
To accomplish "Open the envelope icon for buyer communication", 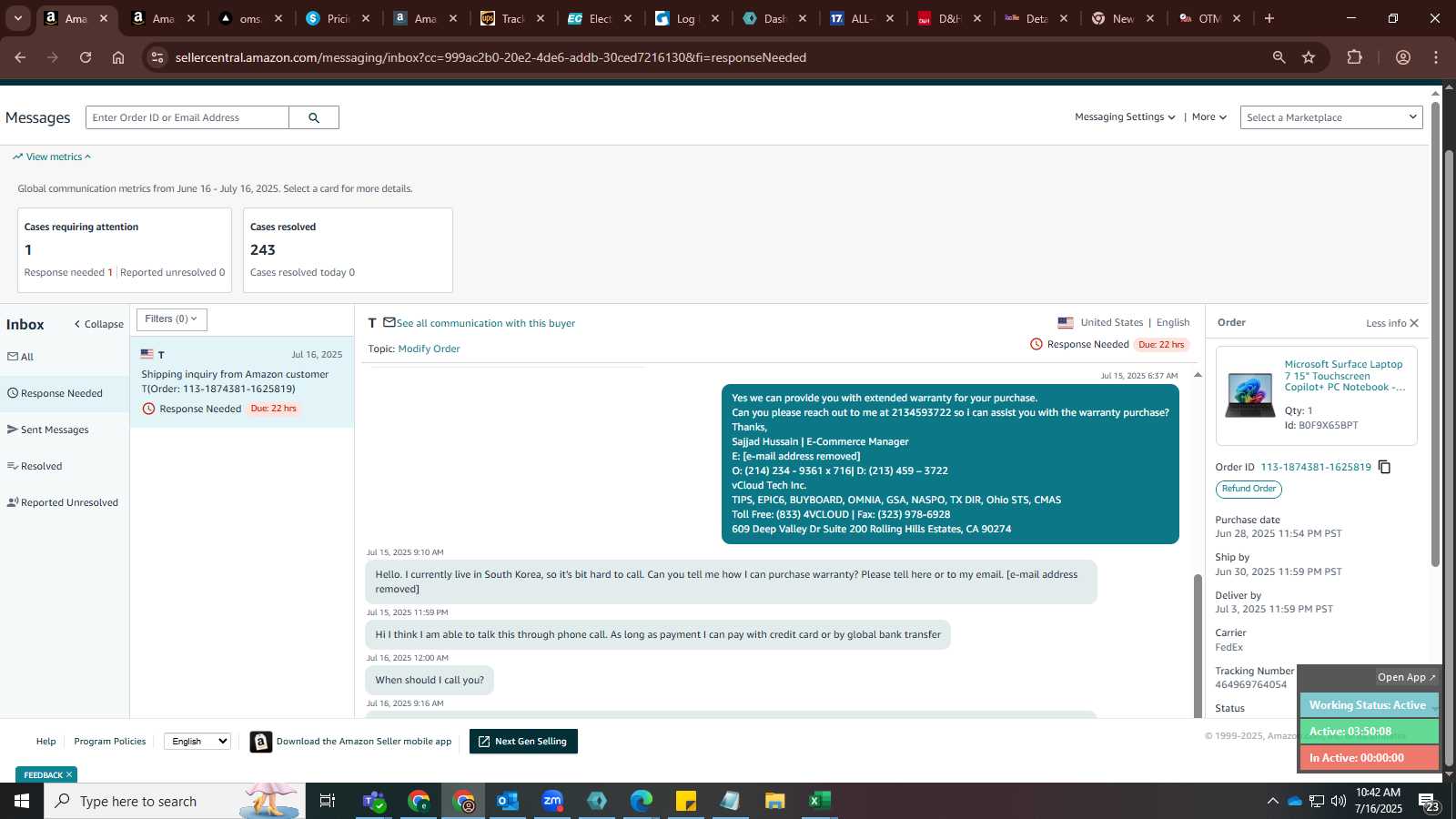I will 389,322.
